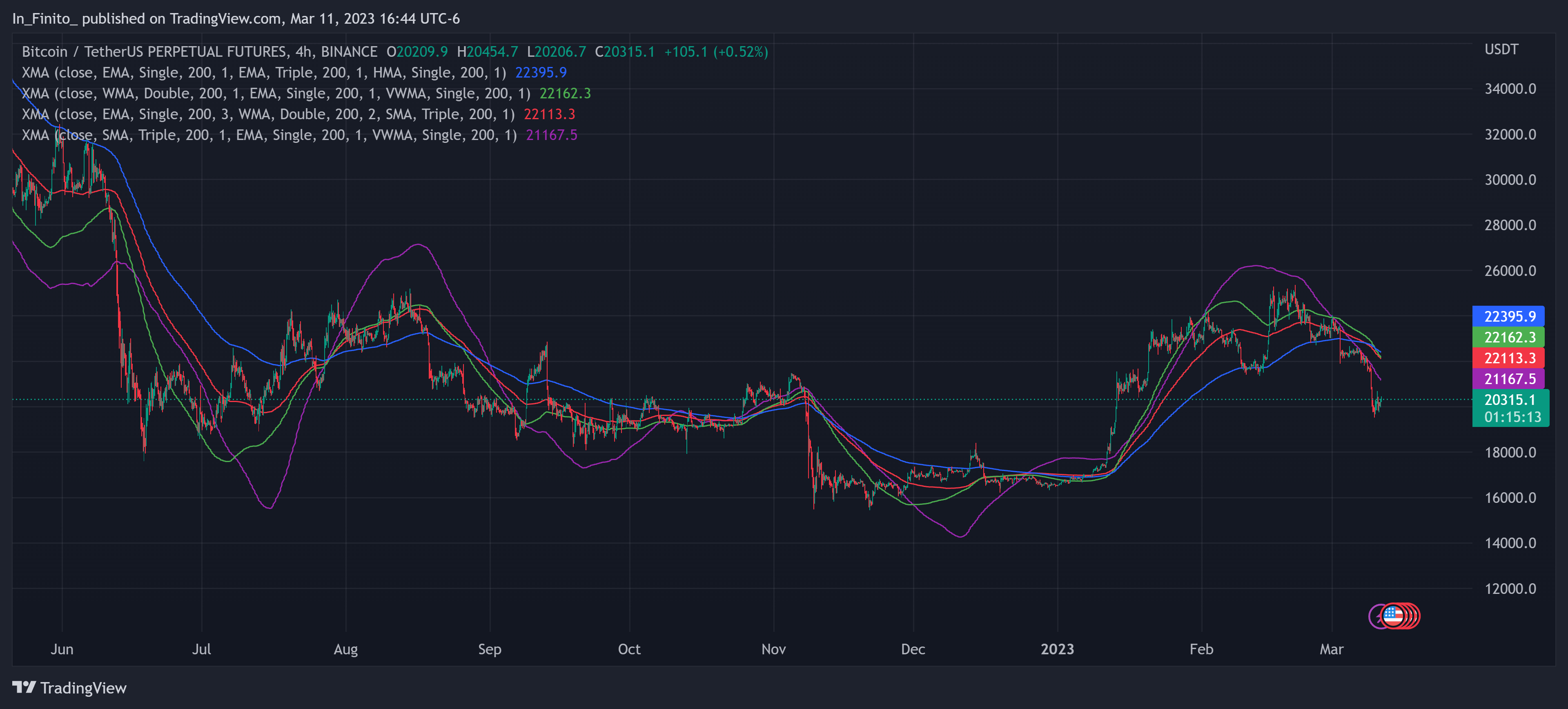Select the XMA legend starting with WMA, Double
This screenshot has width=1568, height=709.
pyautogui.click(x=276, y=93)
